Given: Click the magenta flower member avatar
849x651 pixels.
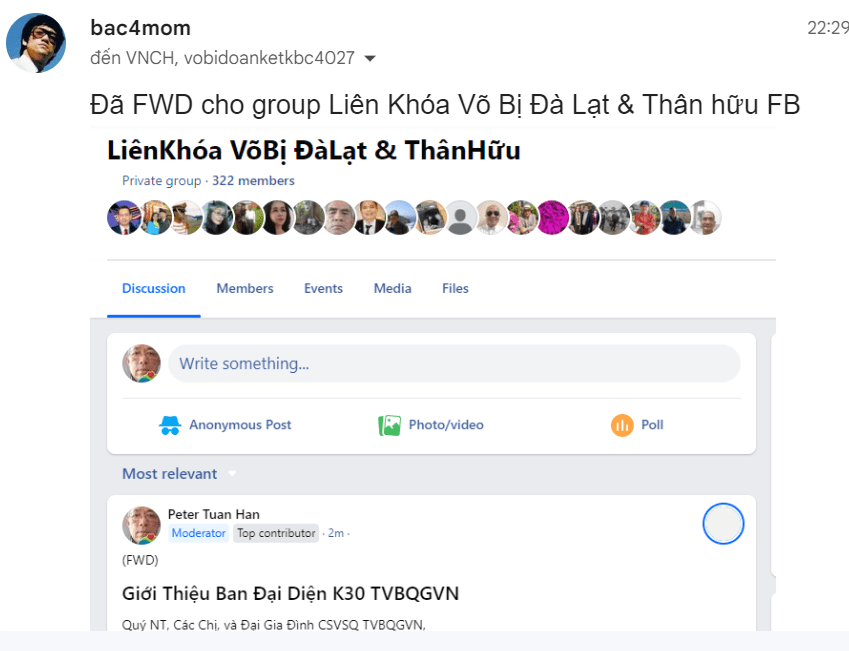Looking at the screenshot, I should tap(552, 218).
